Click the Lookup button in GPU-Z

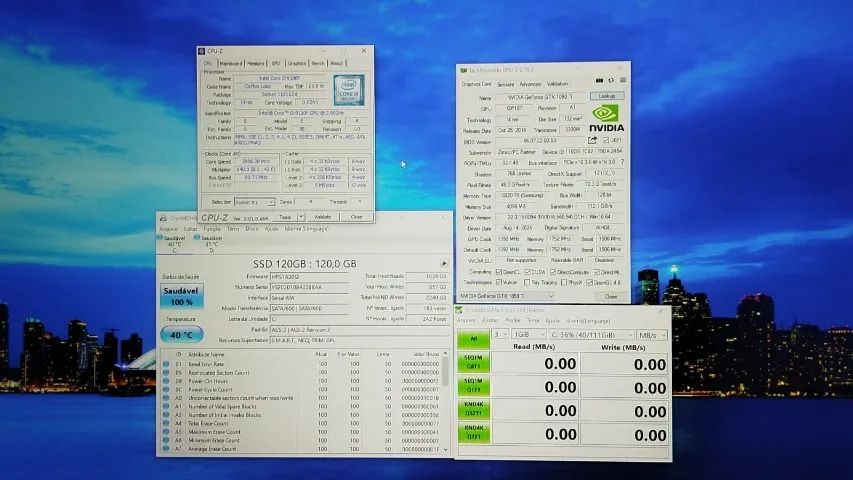[x=607, y=96]
